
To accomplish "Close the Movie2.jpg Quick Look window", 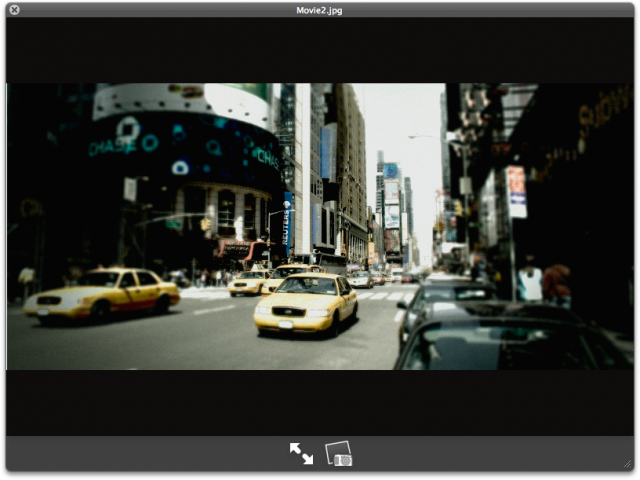I will point(14,10).
